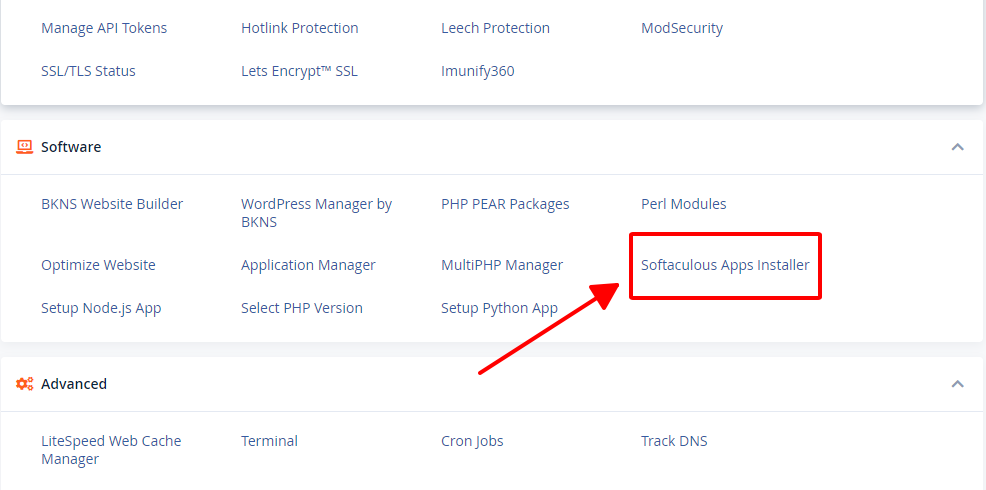Open Setup Node.js App
The width and height of the screenshot is (986, 490).
coord(101,308)
